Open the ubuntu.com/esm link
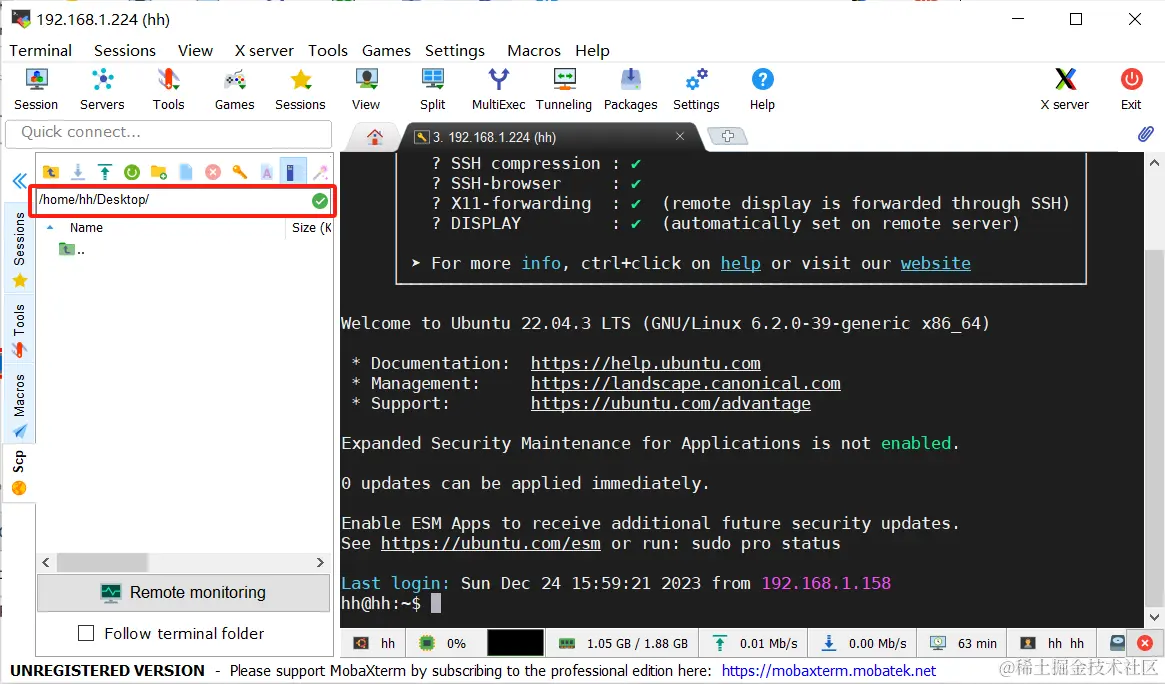The image size is (1165, 684). click(490, 543)
